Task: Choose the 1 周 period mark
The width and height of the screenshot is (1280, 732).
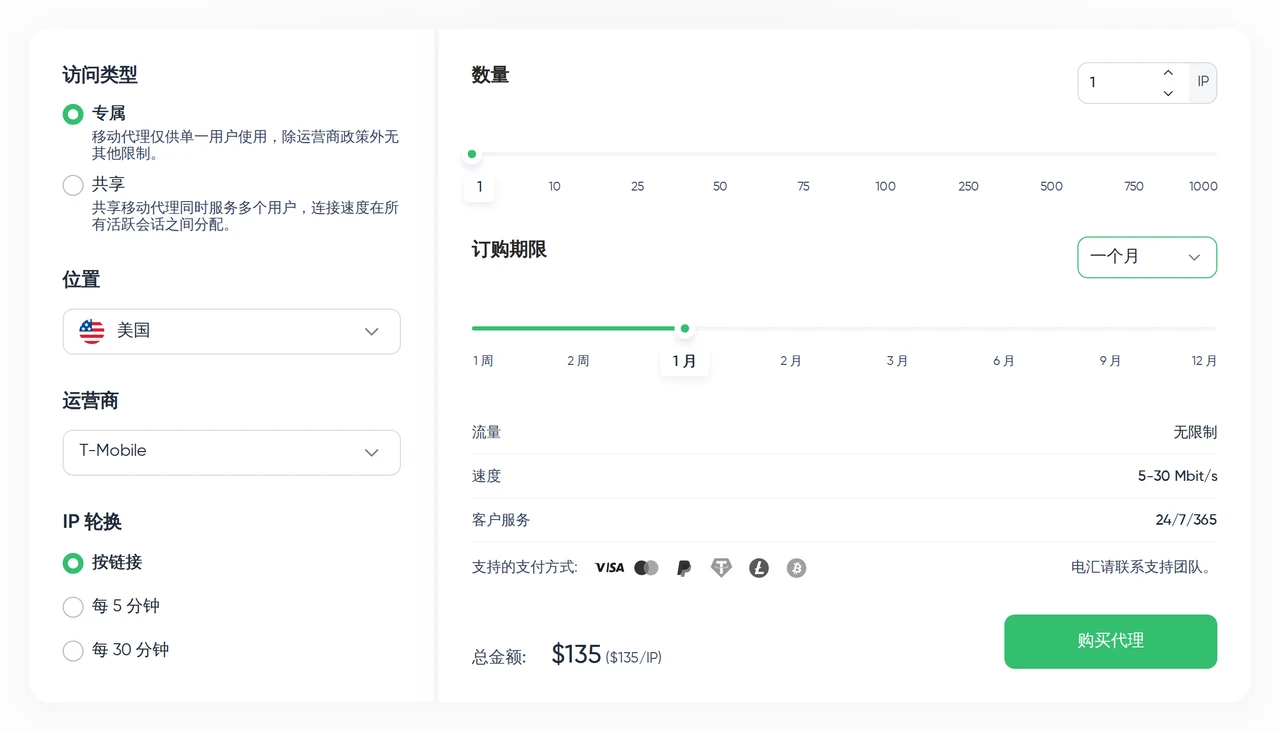Action: tap(483, 361)
